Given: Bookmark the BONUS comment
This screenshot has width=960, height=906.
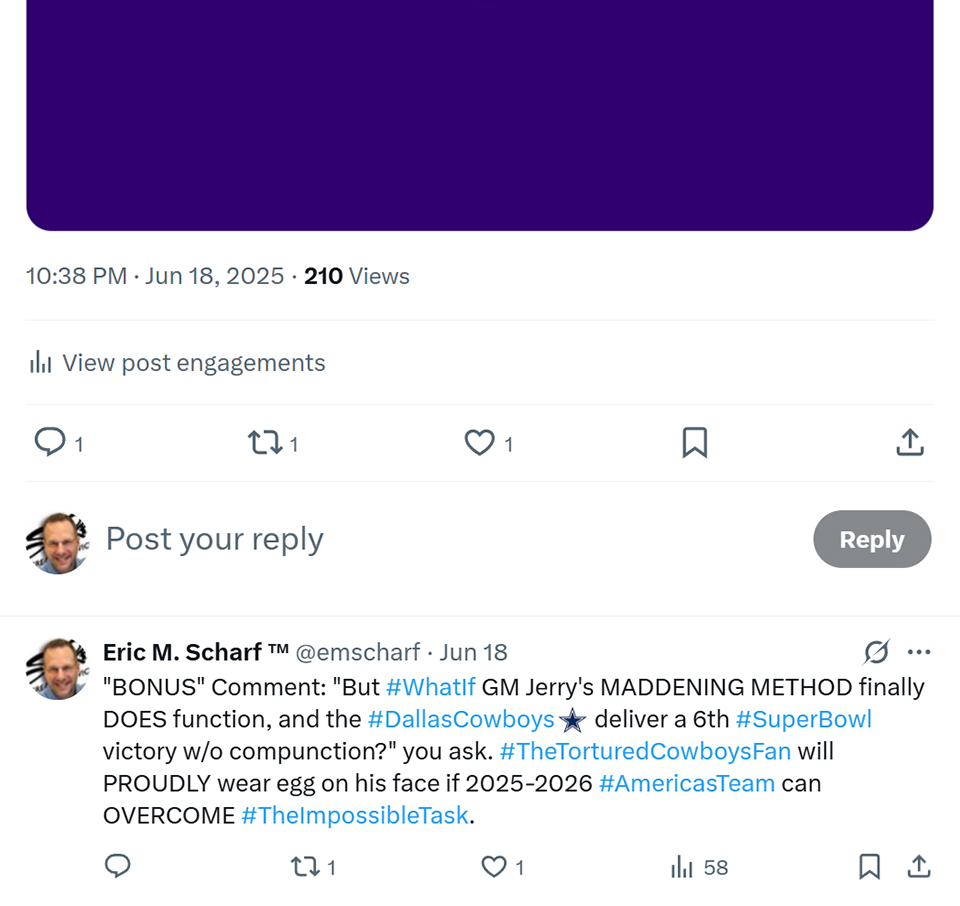Looking at the screenshot, I should 869,866.
